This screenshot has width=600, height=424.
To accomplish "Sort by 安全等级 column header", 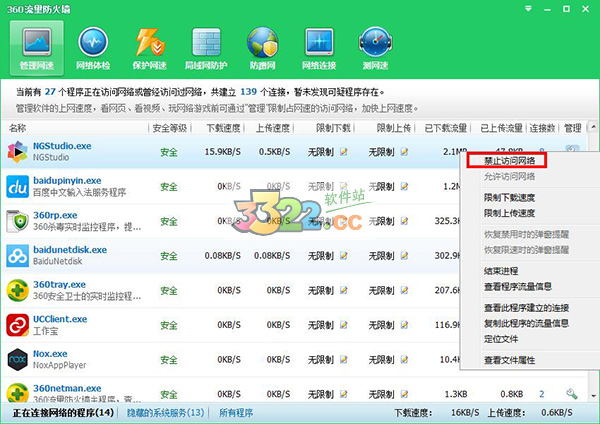I will point(170,128).
